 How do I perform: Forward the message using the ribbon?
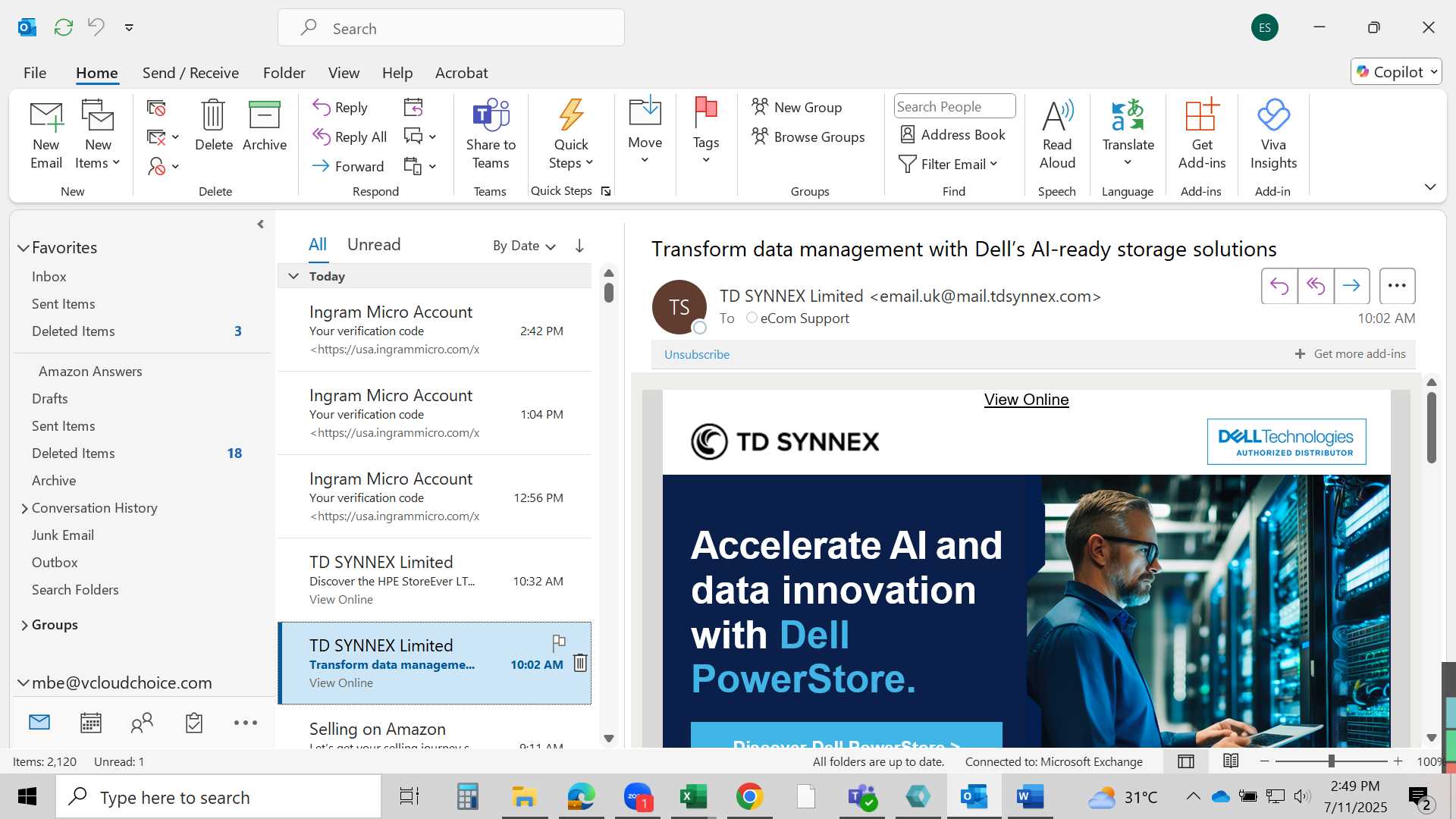click(x=348, y=166)
